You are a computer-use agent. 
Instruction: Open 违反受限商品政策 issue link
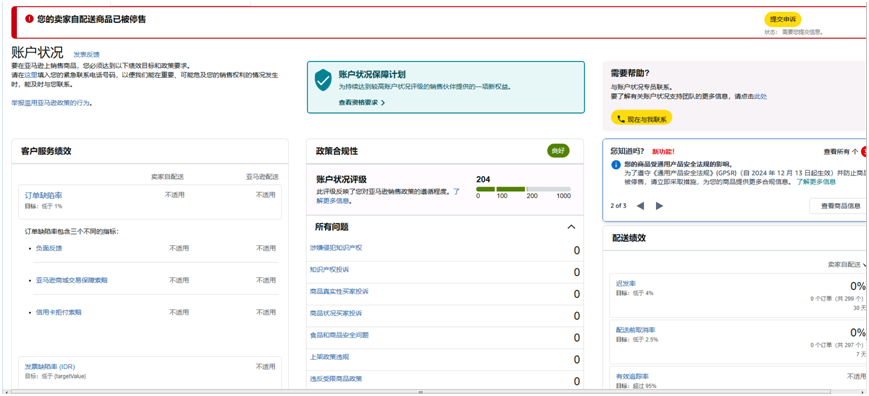click(x=336, y=379)
